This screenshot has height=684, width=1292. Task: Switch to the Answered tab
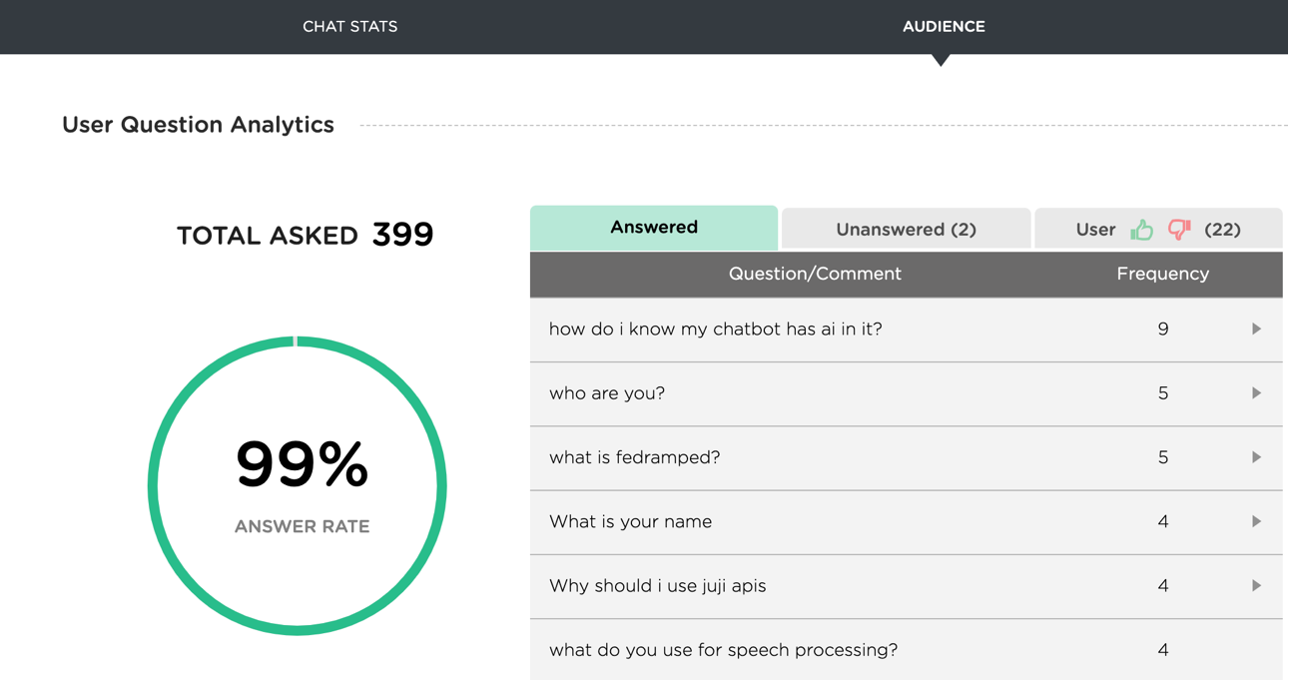pos(654,228)
